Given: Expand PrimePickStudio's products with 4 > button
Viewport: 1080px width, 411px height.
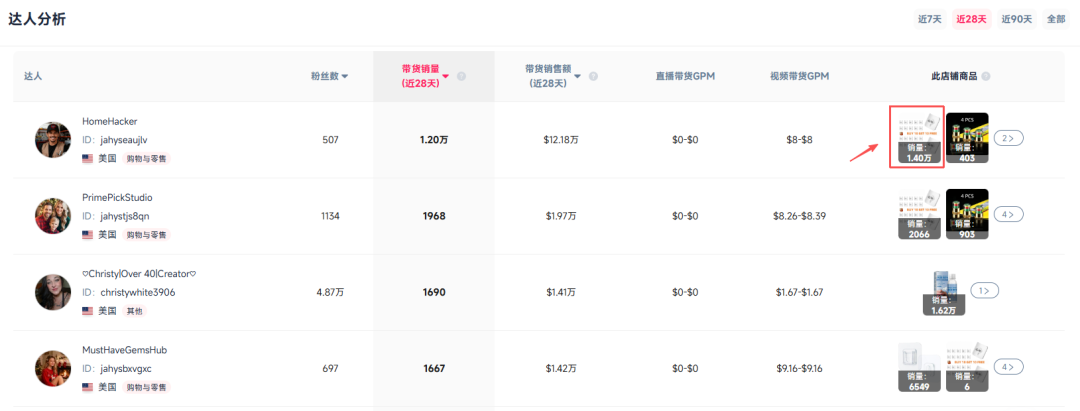Looking at the screenshot, I should pyautogui.click(x=1008, y=214).
